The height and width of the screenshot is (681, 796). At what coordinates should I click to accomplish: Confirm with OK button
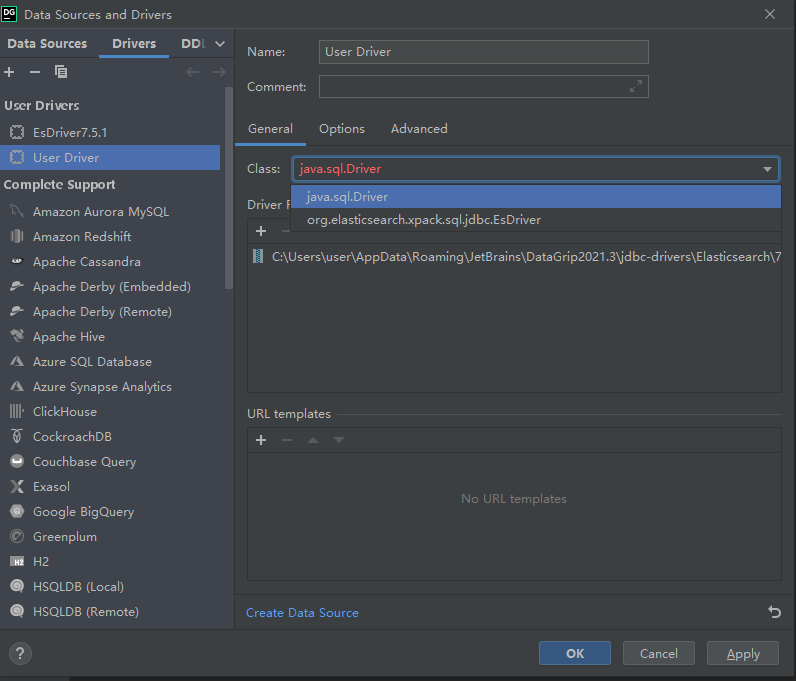575,653
